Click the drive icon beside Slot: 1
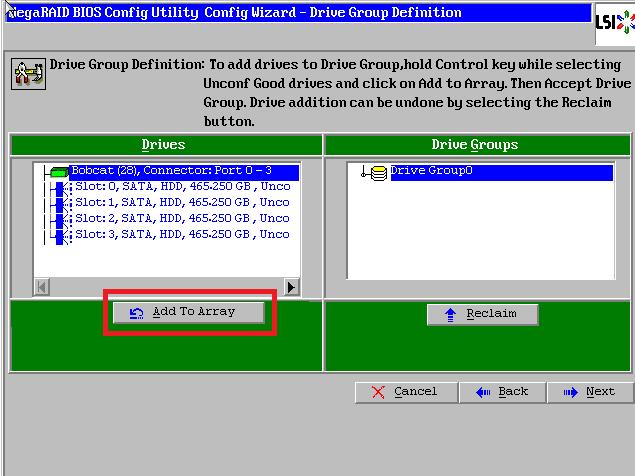The image size is (635, 476). (61, 205)
